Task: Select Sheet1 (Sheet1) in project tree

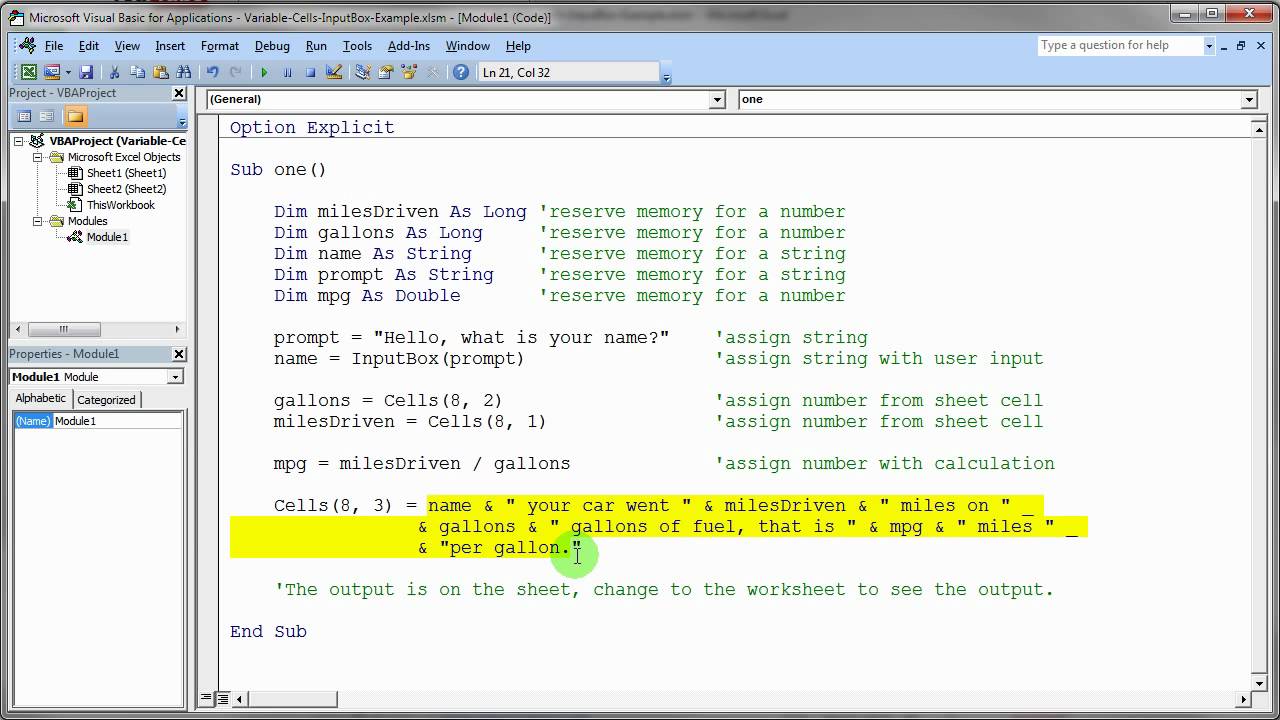Action: pyautogui.click(x=126, y=173)
